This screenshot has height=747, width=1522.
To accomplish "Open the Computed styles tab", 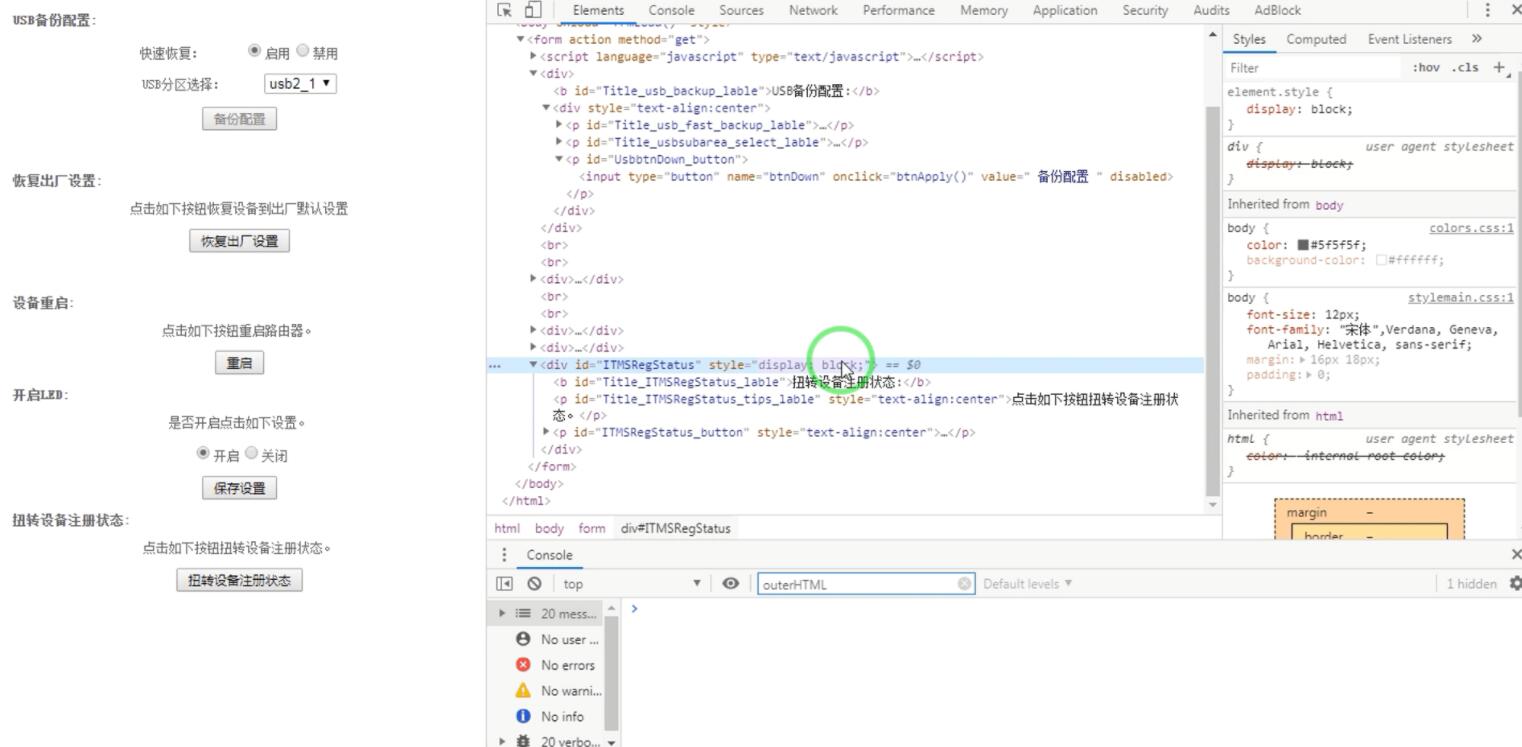I will 1315,39.
